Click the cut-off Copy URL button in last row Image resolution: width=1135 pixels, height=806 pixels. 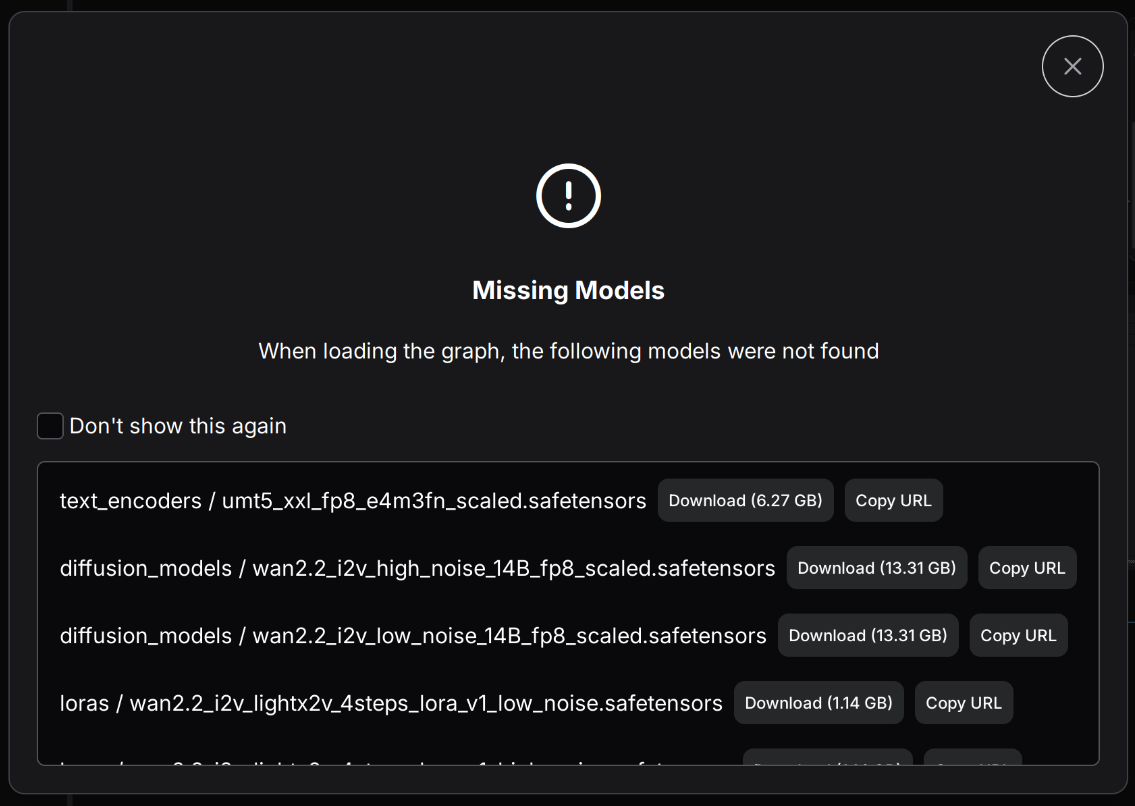[972, 758]
